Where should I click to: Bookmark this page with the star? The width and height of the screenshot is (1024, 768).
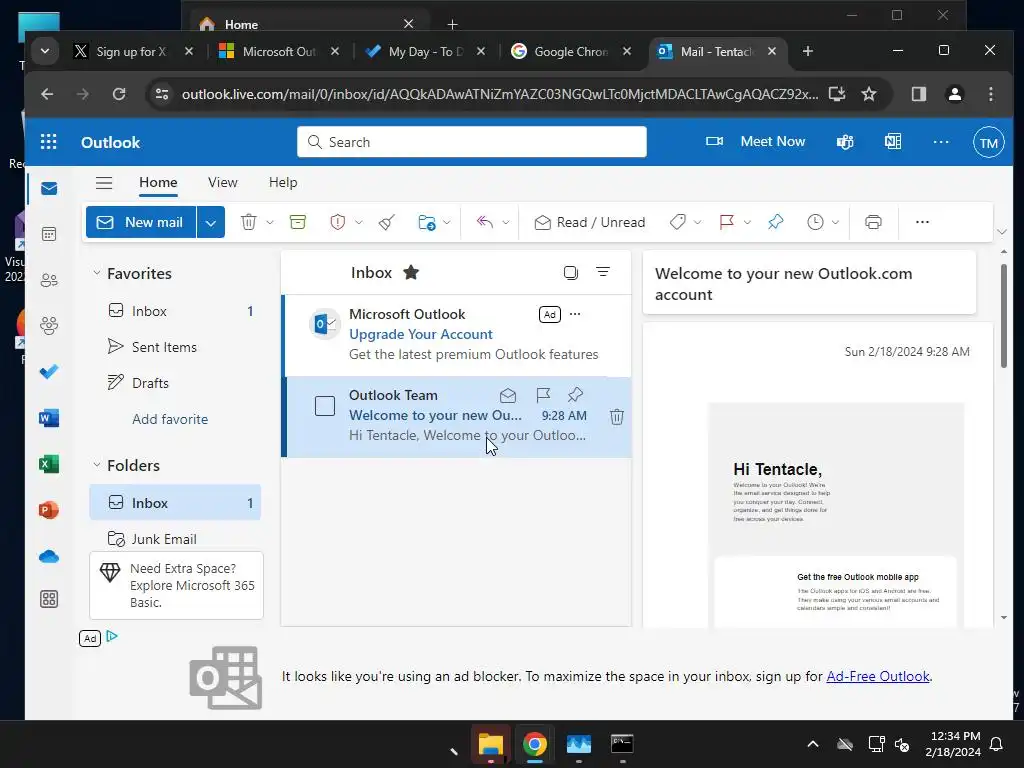coord(869,94)
